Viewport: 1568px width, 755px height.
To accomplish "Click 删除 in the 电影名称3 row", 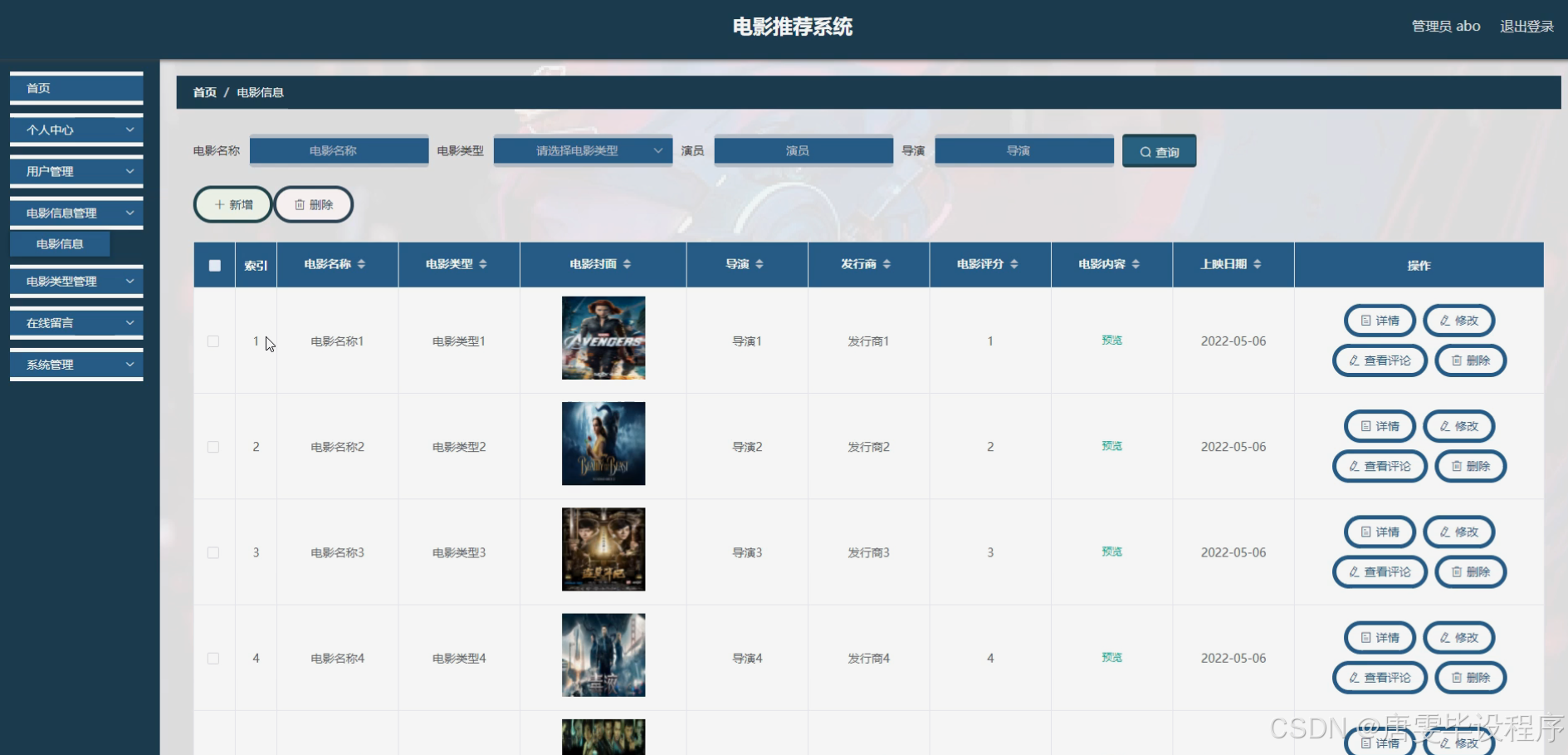I will click(1471, 571).
